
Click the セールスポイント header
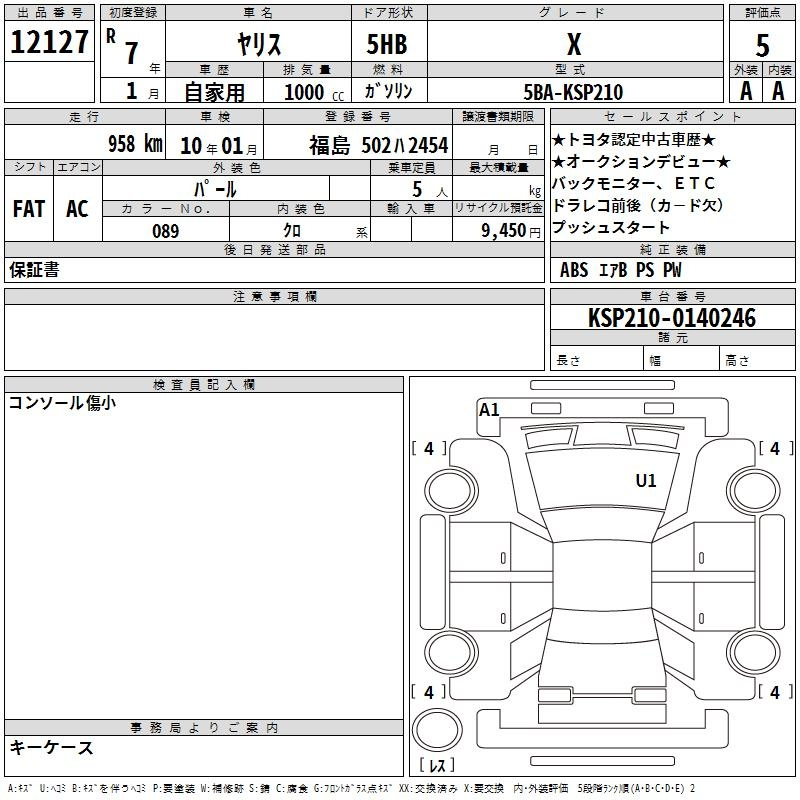click(672, 116)
